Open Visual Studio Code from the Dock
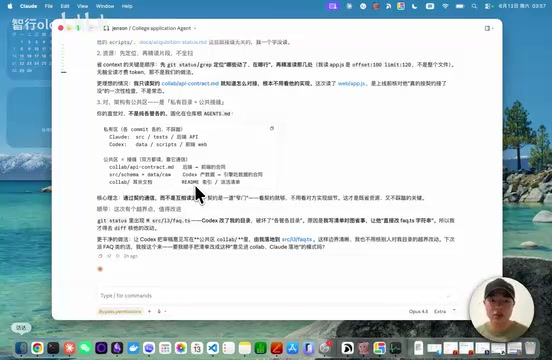 pos(213,348)
